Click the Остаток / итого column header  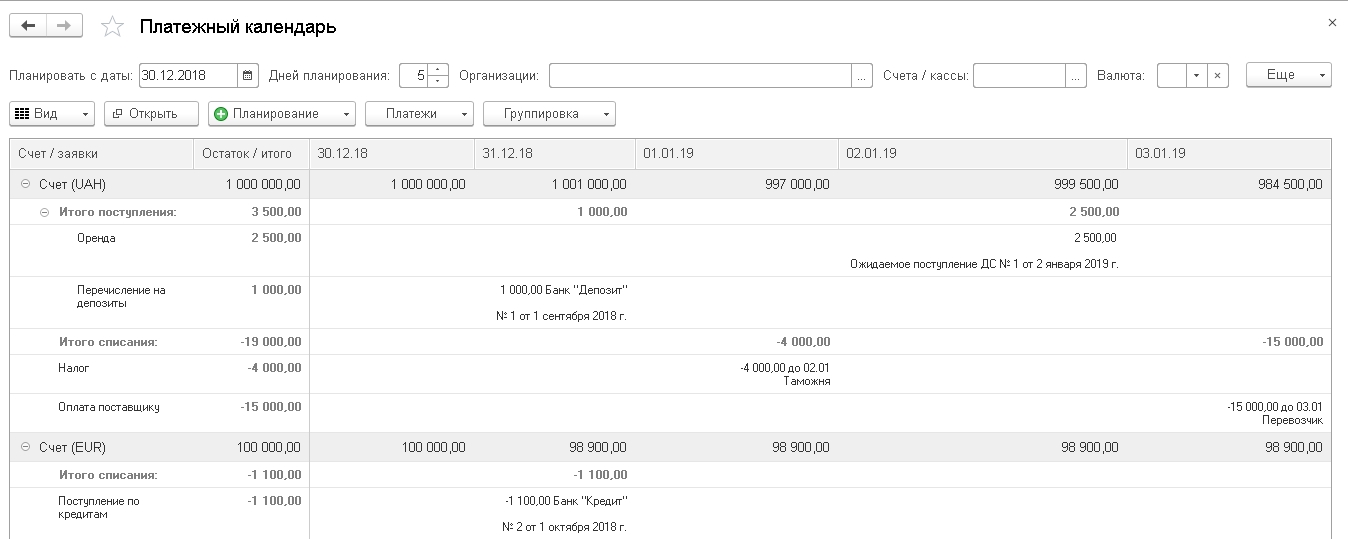coord(251,154)
